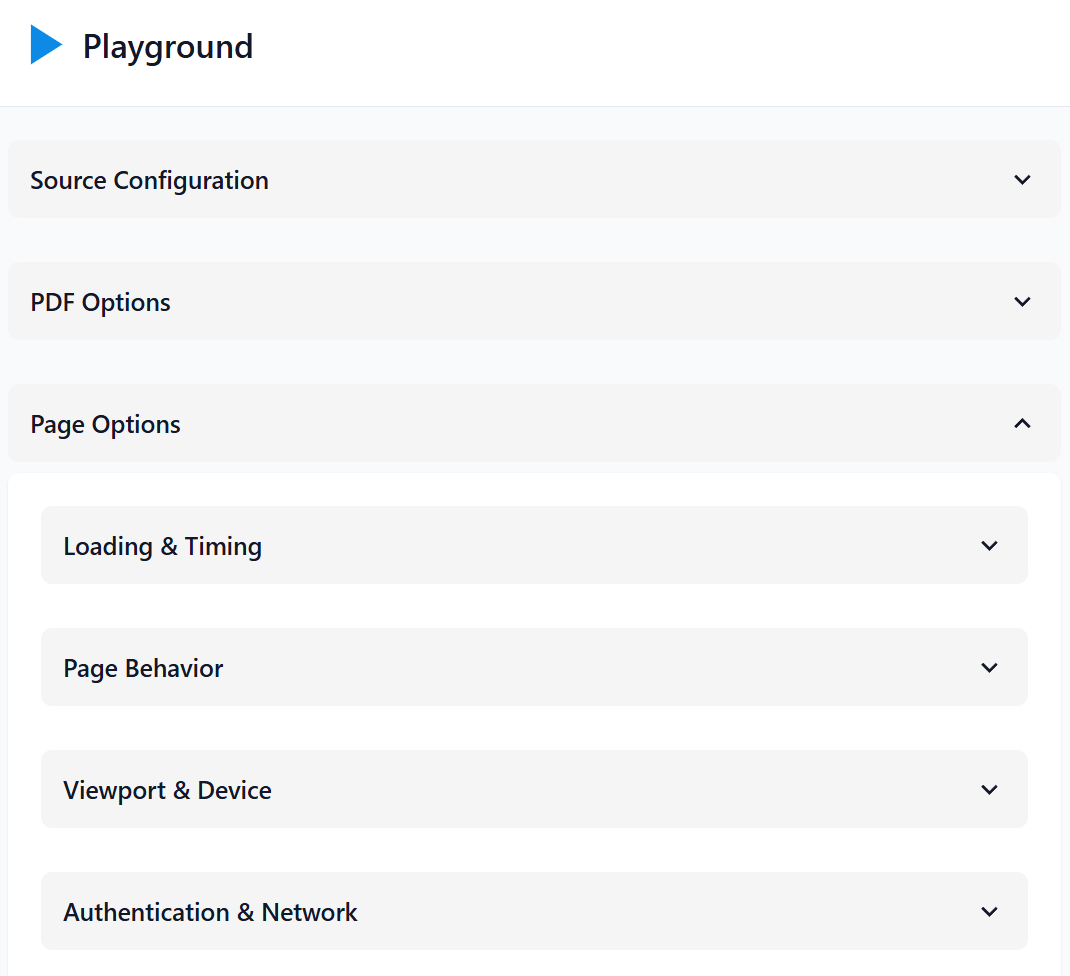1070x976 pixels.
Task: Click the Page Behavior chevron icon
Action: (x=989, y=667)
